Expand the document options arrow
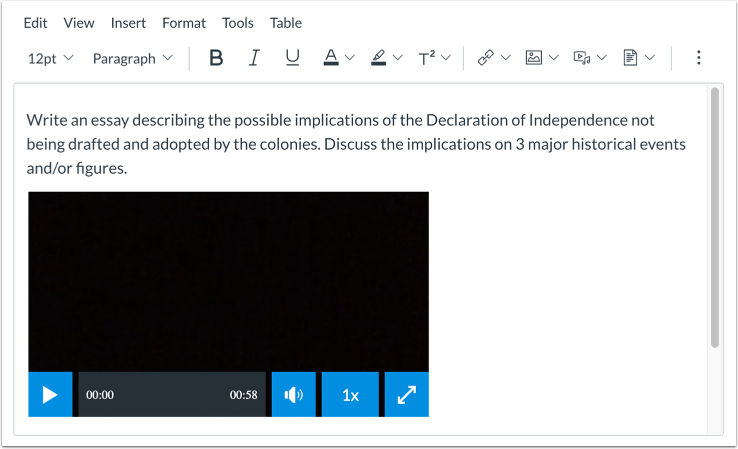 (x=650, y=58)
